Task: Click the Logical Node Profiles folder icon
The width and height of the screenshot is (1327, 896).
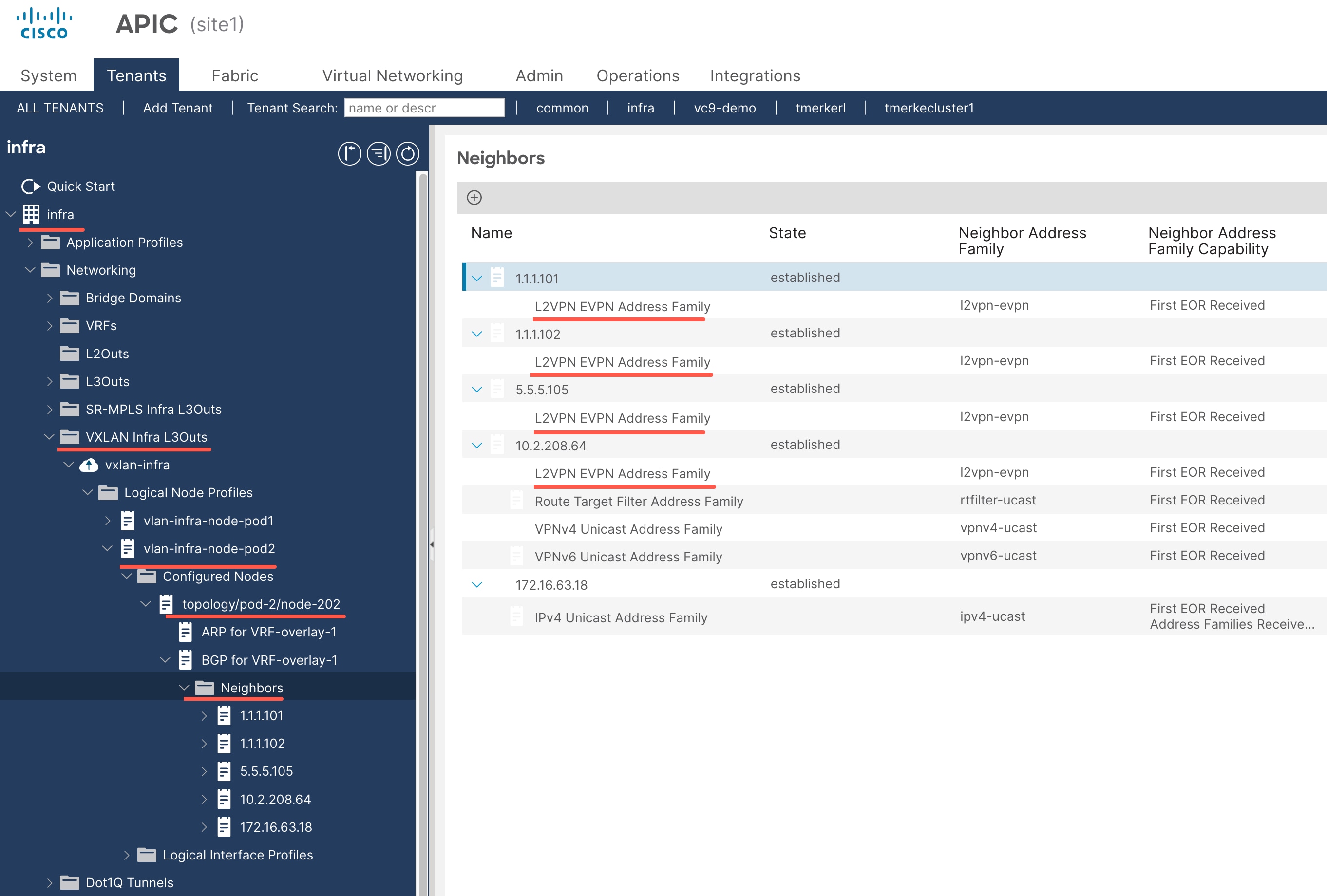Action: tap(108, 493)
